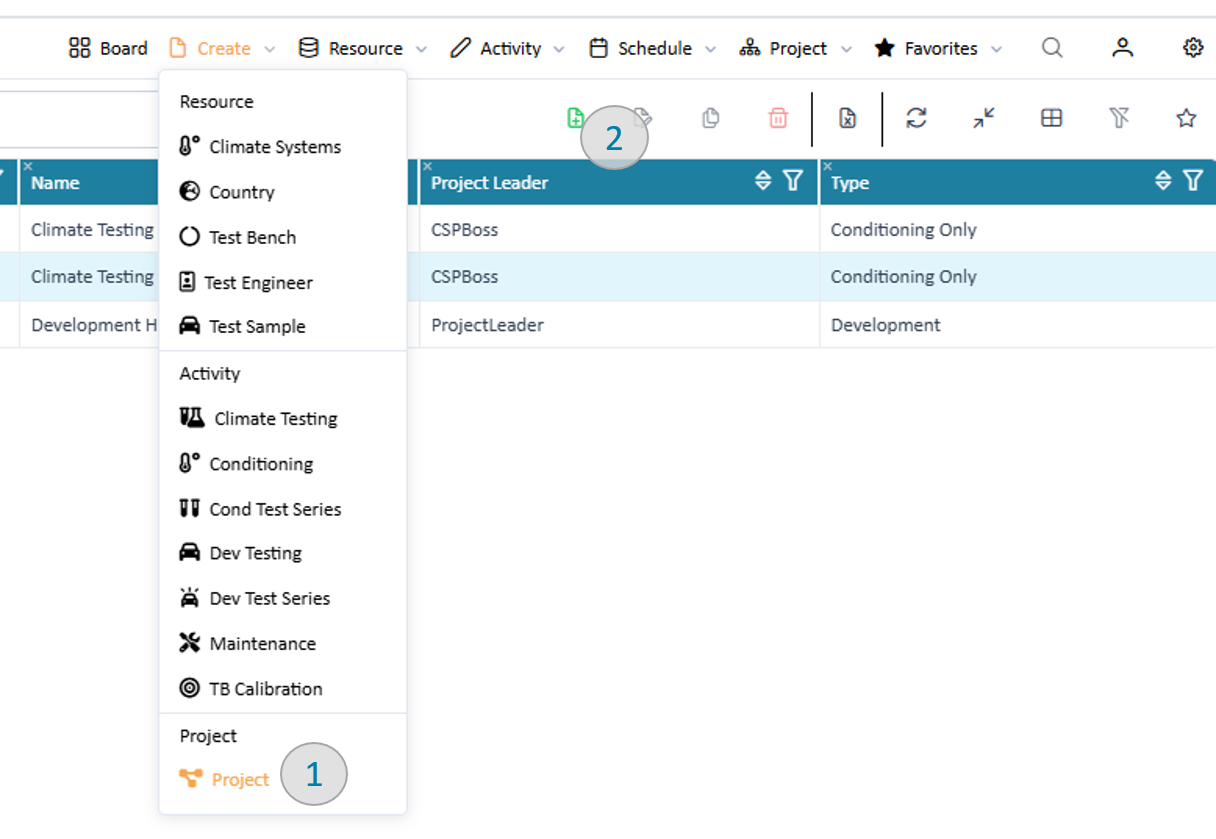Export table to Excel icon
1216x839 pixels.
847,118
